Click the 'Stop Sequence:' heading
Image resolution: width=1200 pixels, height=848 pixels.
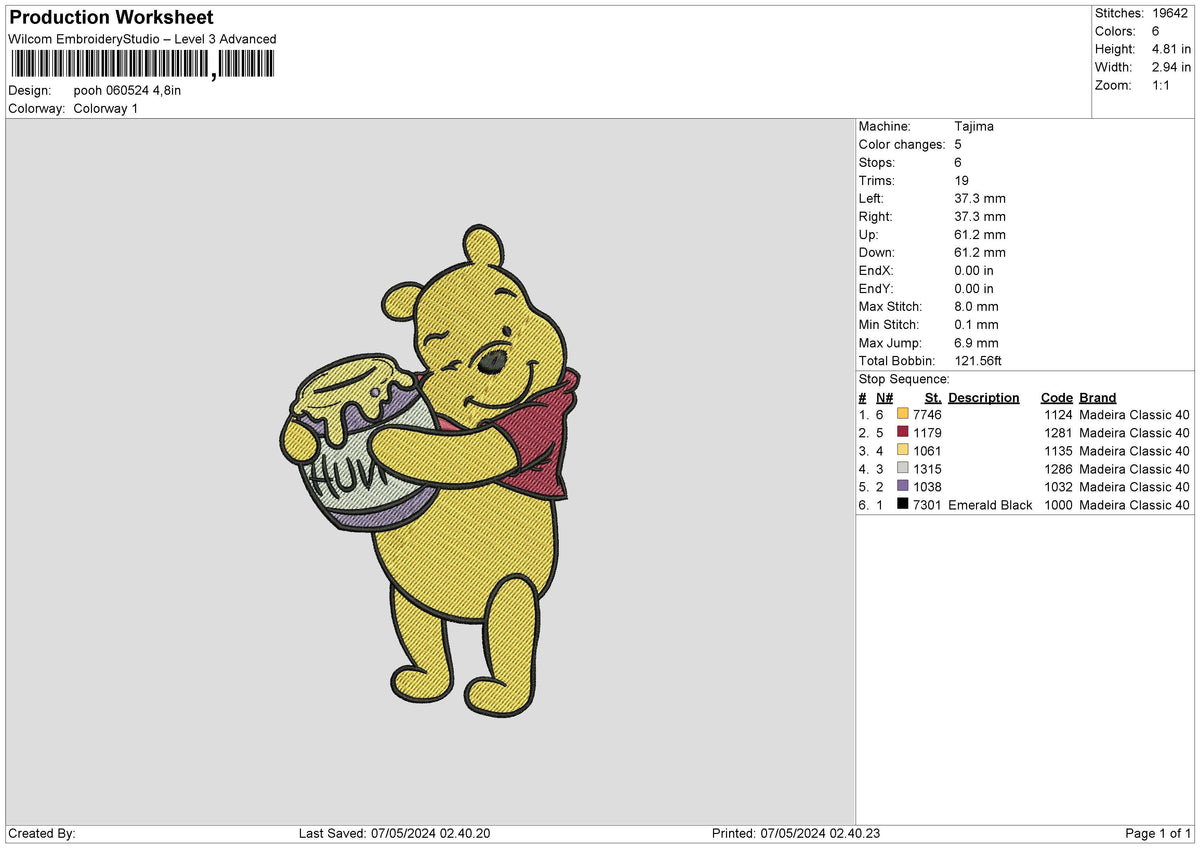click(x=904, y=379)
